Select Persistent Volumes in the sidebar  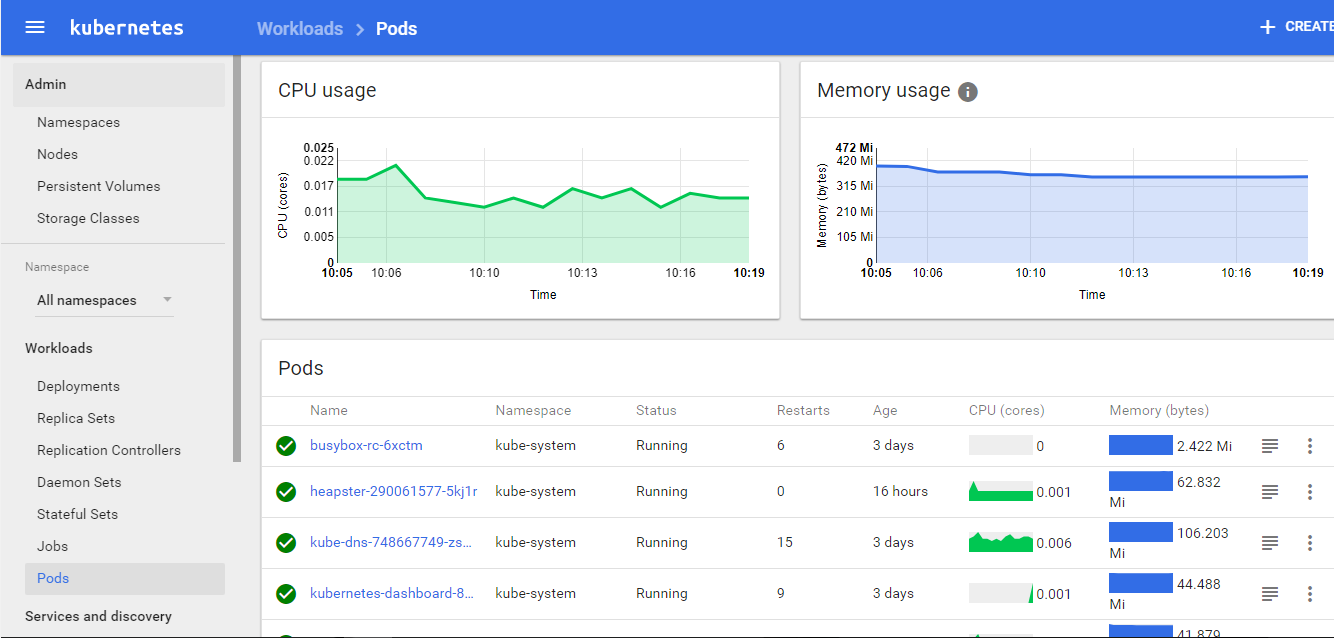[98, 186]
